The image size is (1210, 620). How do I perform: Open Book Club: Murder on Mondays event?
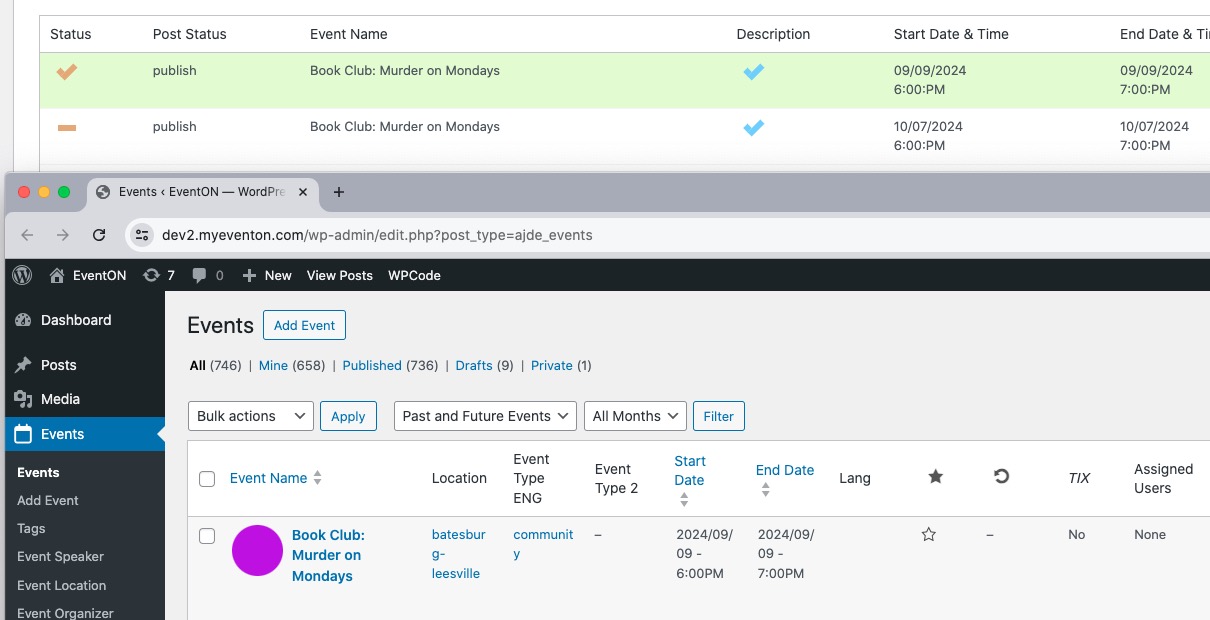click(x=328, y=555)
